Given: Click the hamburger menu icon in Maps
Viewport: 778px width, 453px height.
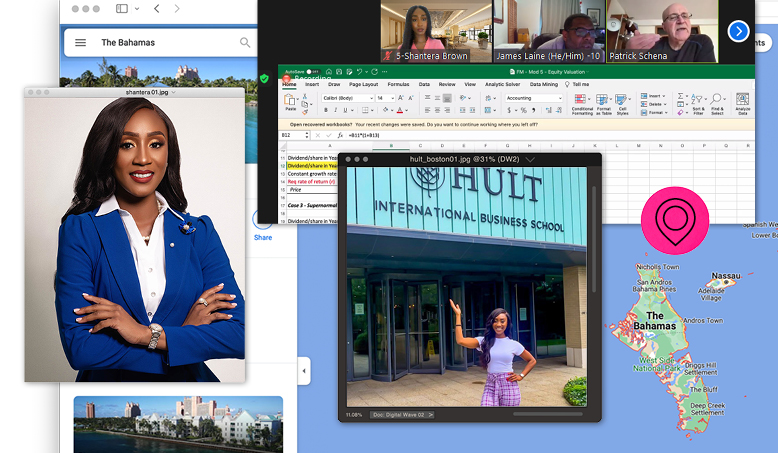Looking at the screenshot, I should 80,43.
